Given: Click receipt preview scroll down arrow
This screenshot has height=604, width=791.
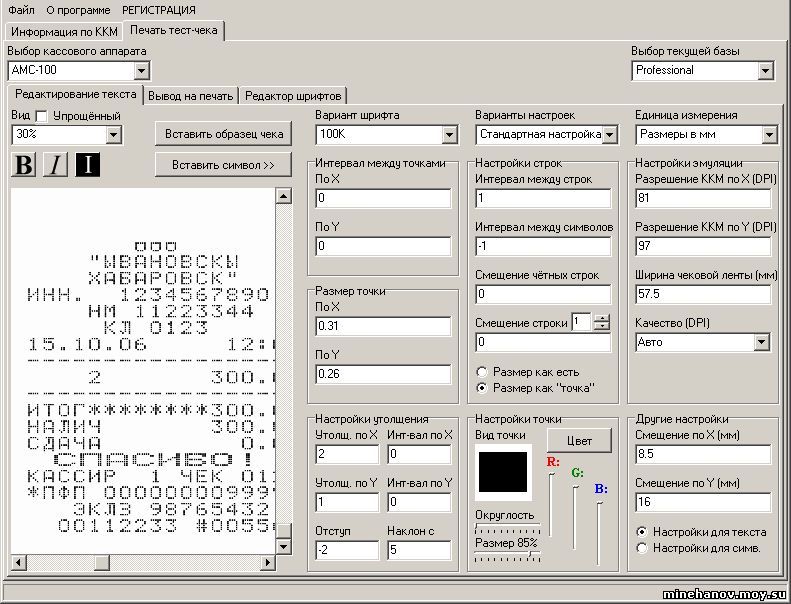Looking at the screenshot, I should (284, 546).
